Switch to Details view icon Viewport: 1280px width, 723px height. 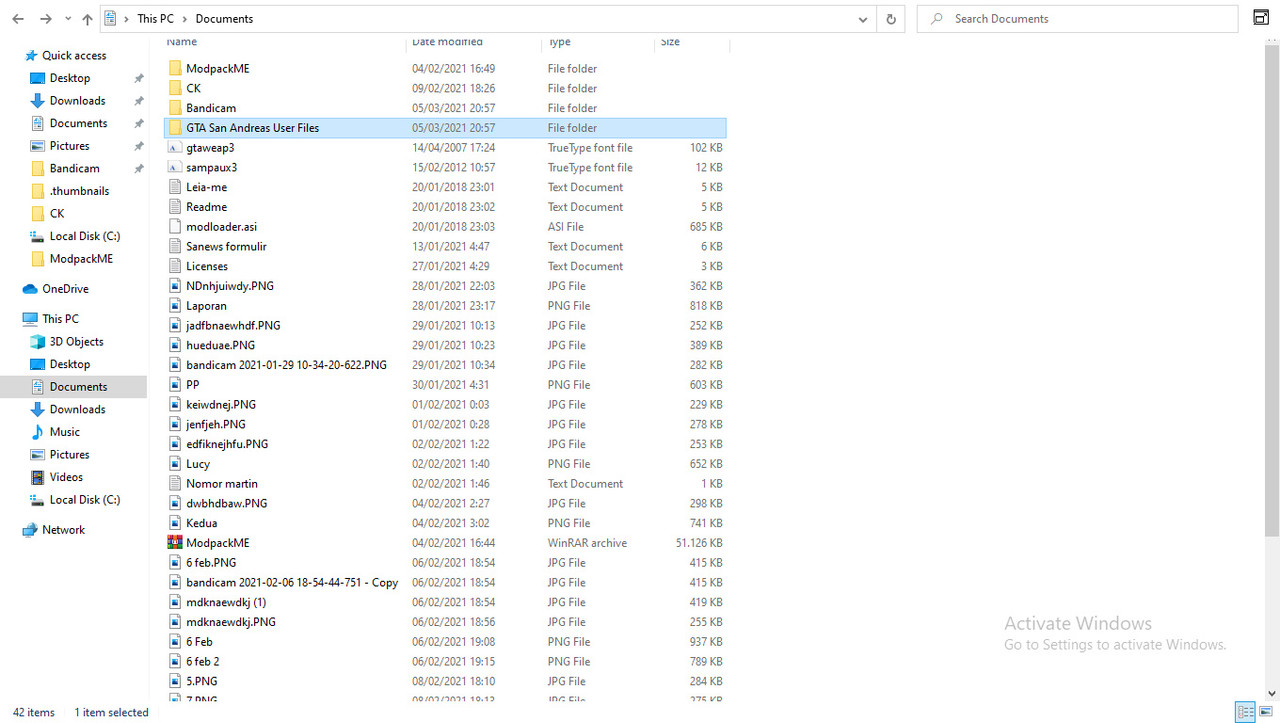click(x=1245, y=712)
